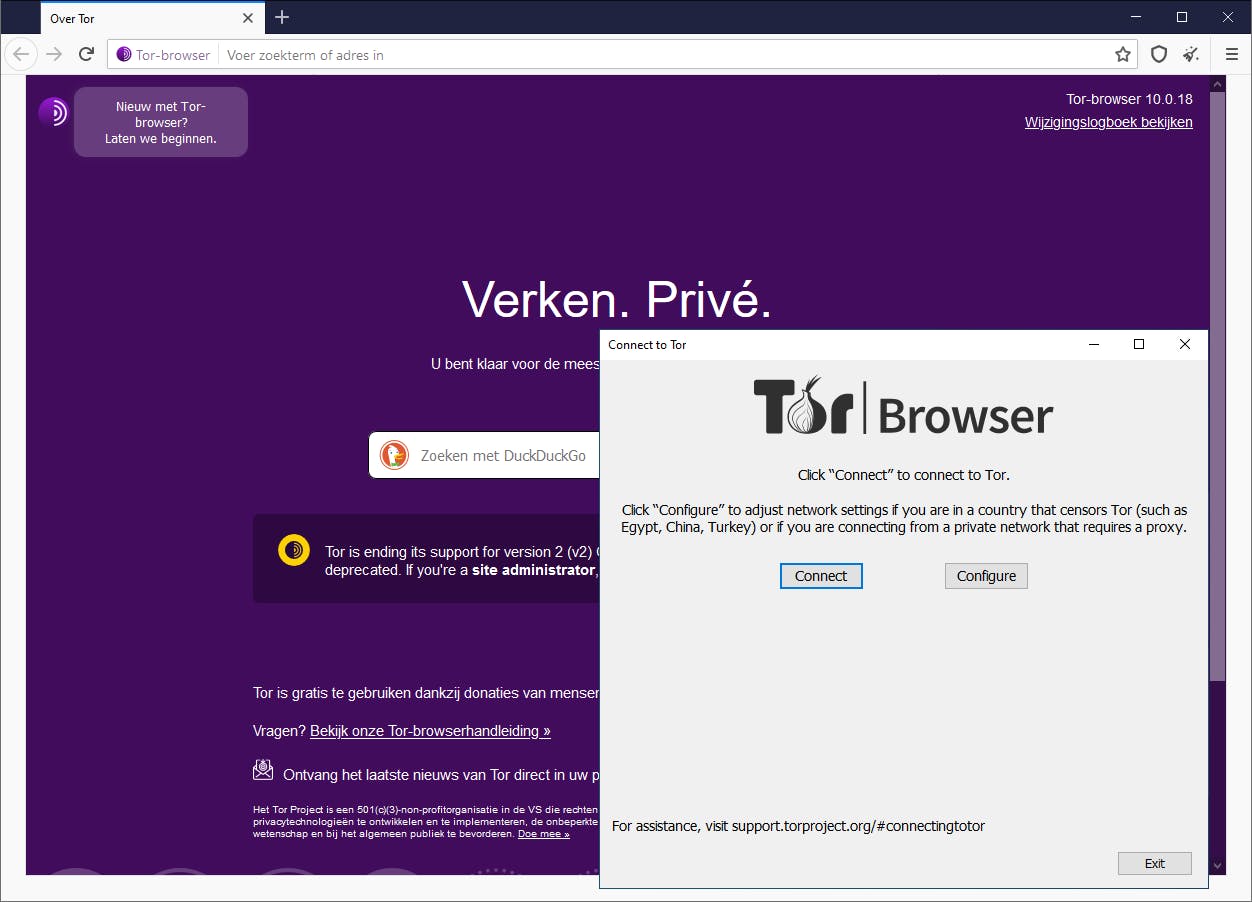Select the Over Tor tab

coord(153,18)
